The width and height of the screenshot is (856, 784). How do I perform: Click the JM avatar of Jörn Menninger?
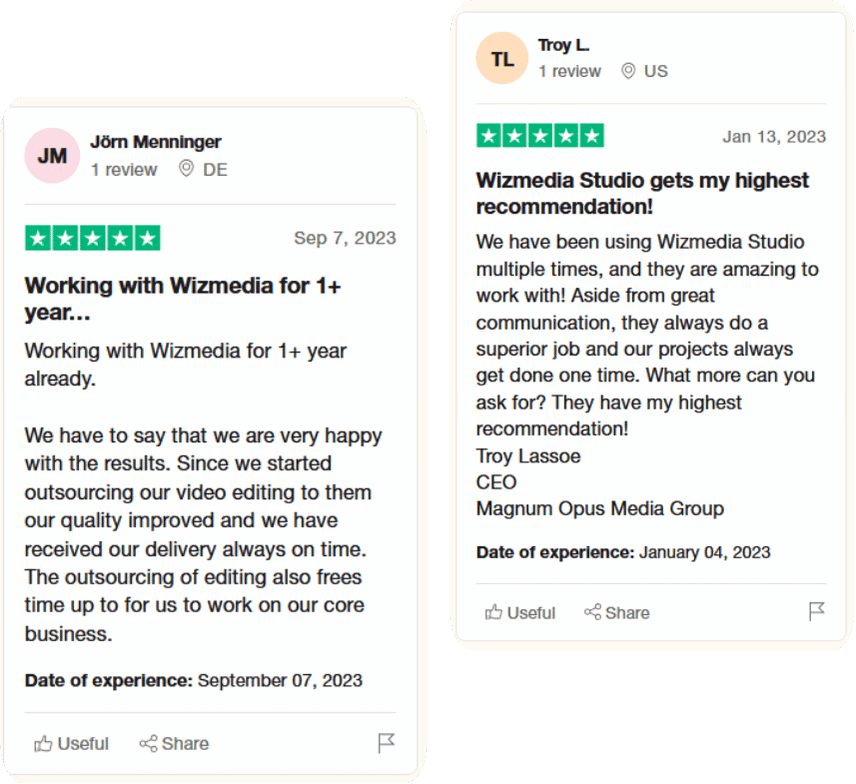52,156
